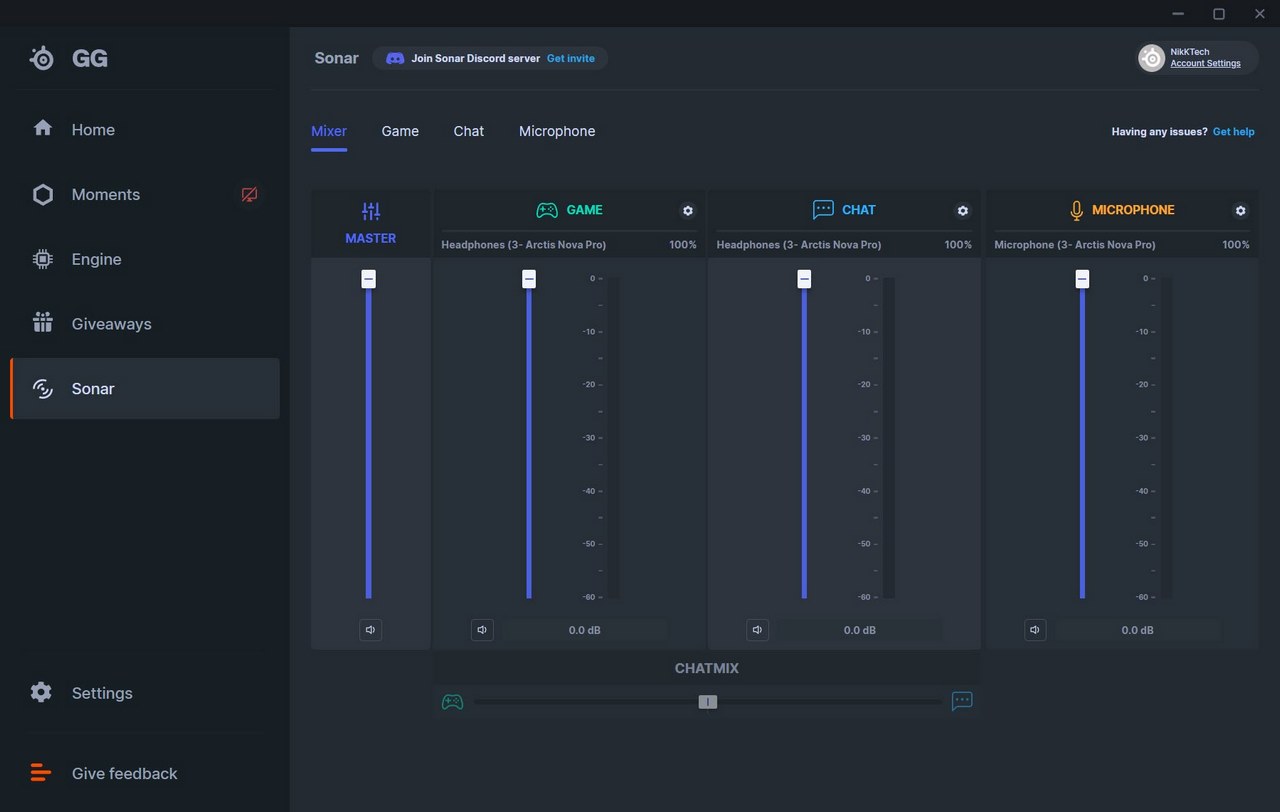Click the SteelSeries GG logo icon
This screenshot has width=1280, height=812.
tap(42, 58)
